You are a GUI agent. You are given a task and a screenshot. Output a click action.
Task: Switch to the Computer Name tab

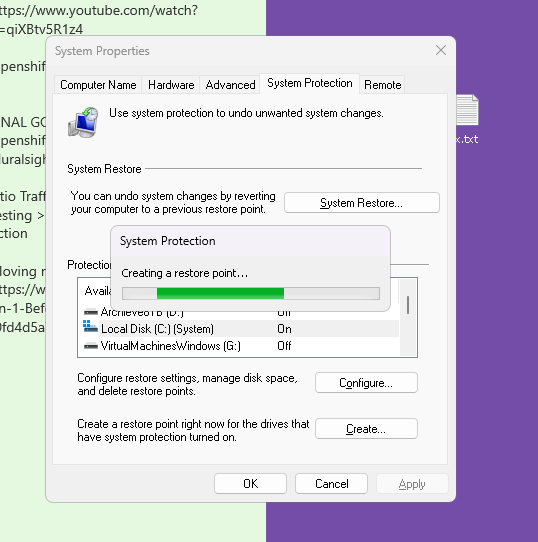[x=98, y=85]
